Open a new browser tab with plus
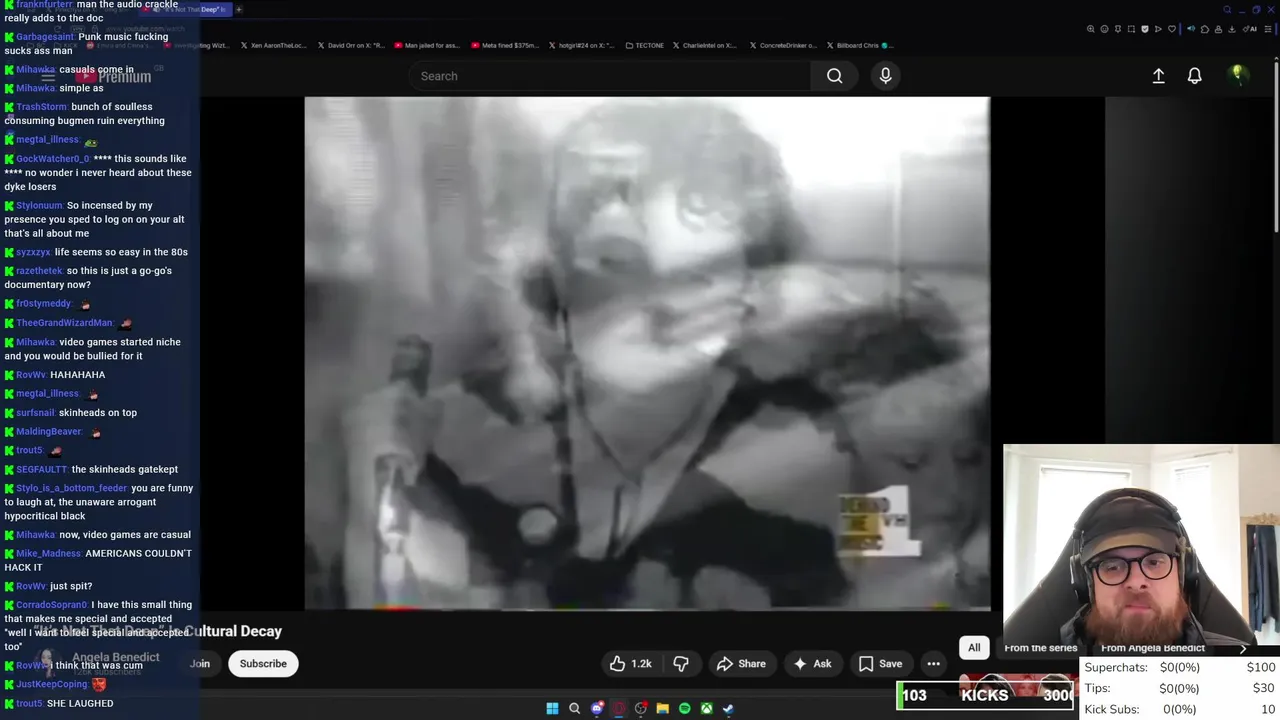 tap(239, 9)
